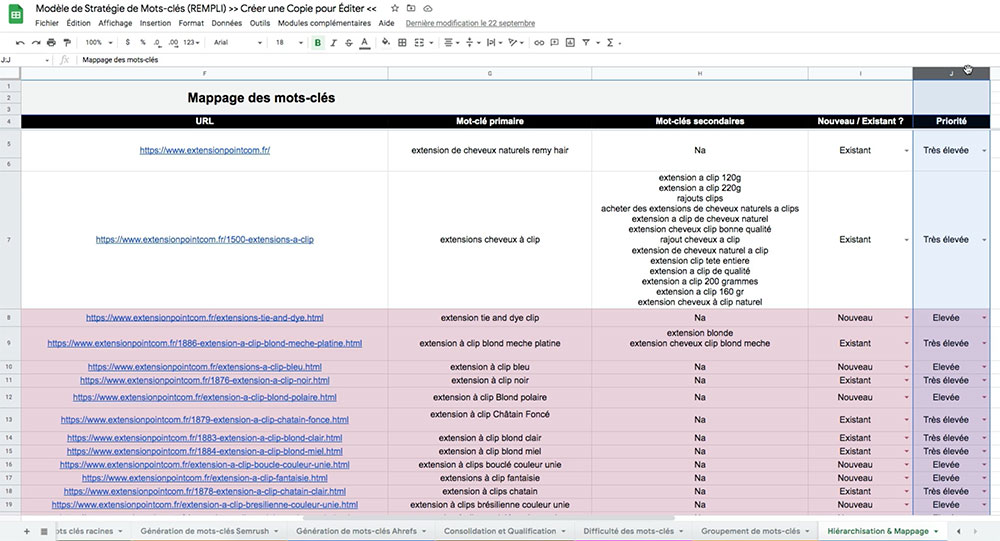The image size is (1000, 541).
Task: Apply italic formatting
Action: (333, 43)
